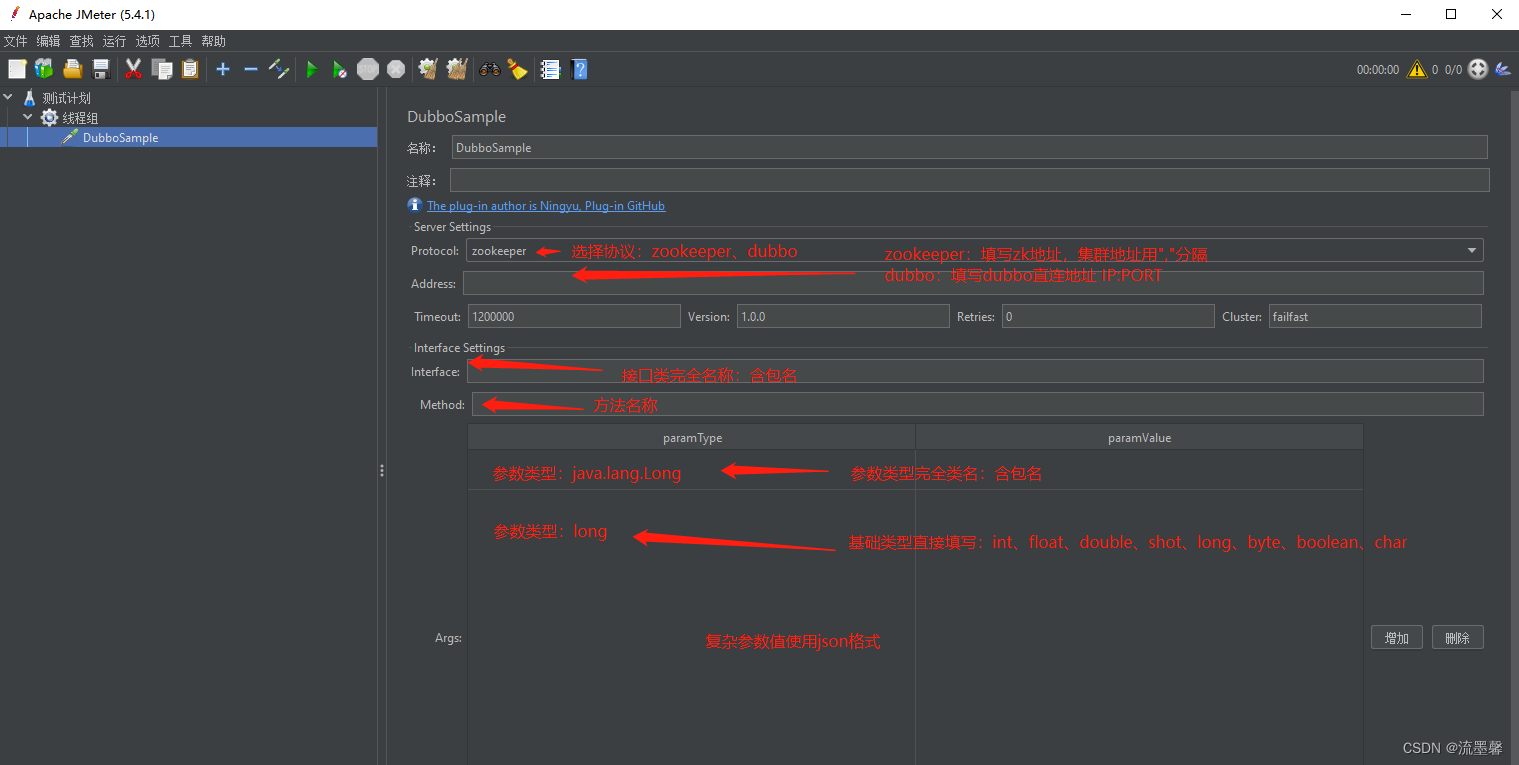This screenshot has width=1519, height=765.
Task: Click the Cluster field showing failfast
Action: (x=1375, y=316)
